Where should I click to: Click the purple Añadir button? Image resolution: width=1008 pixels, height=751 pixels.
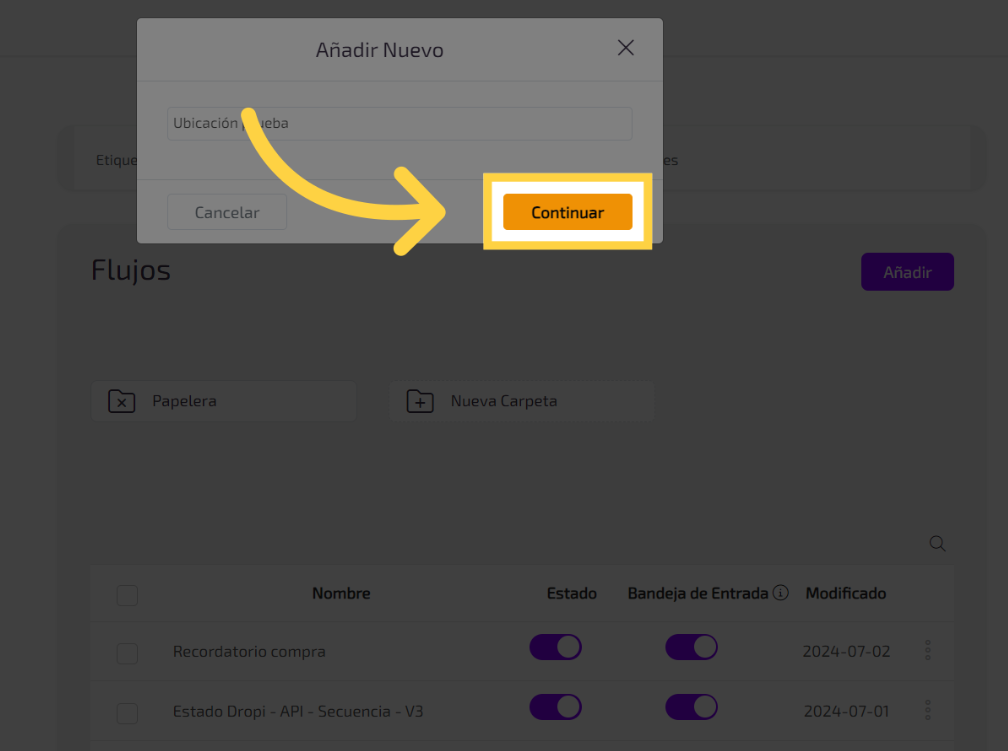pos(907,272)
